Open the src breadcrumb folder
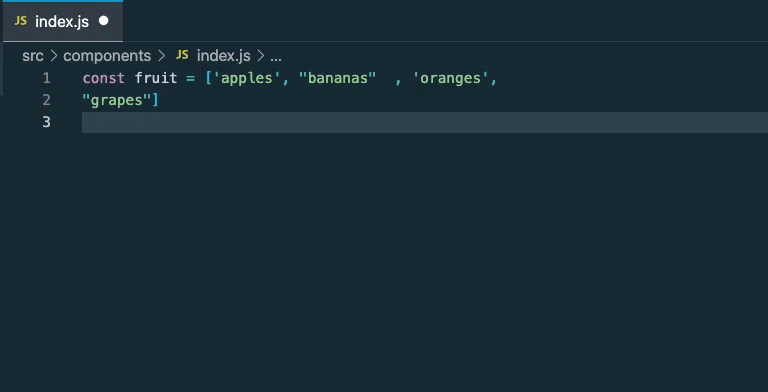768x392 pixels. pyautogui.click(x=33, y=56)
